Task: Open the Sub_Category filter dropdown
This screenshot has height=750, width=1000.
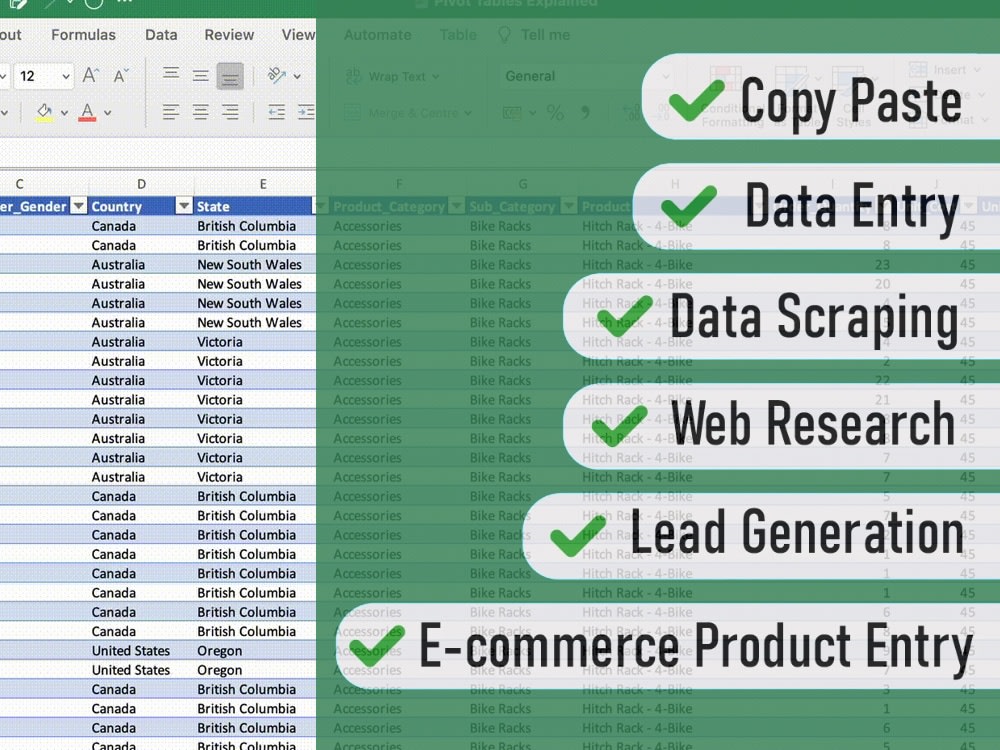Action: point(568,206)
